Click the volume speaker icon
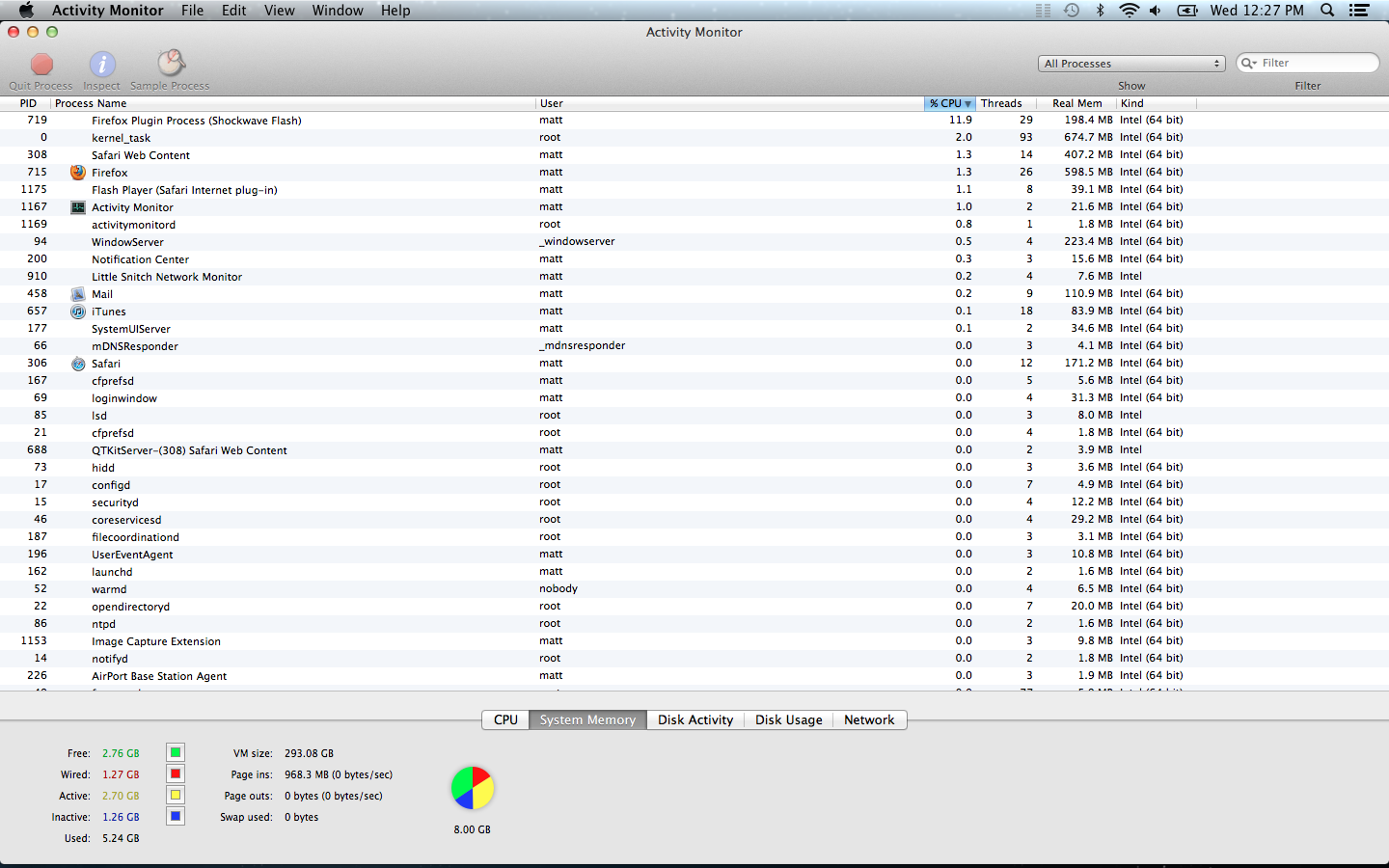 (x=1156, y=11)
